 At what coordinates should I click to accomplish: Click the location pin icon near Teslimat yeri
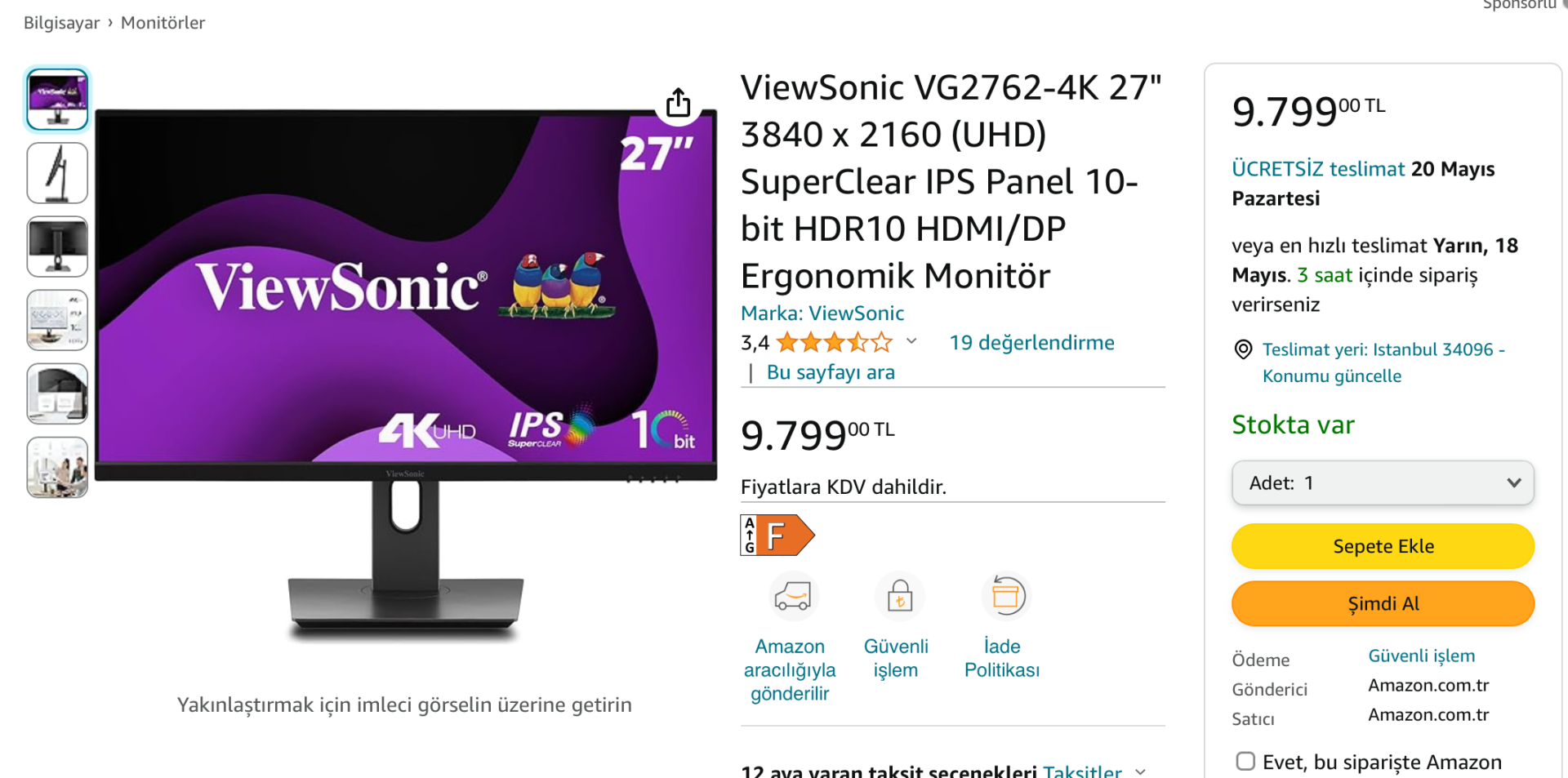tap(1243, 349)
